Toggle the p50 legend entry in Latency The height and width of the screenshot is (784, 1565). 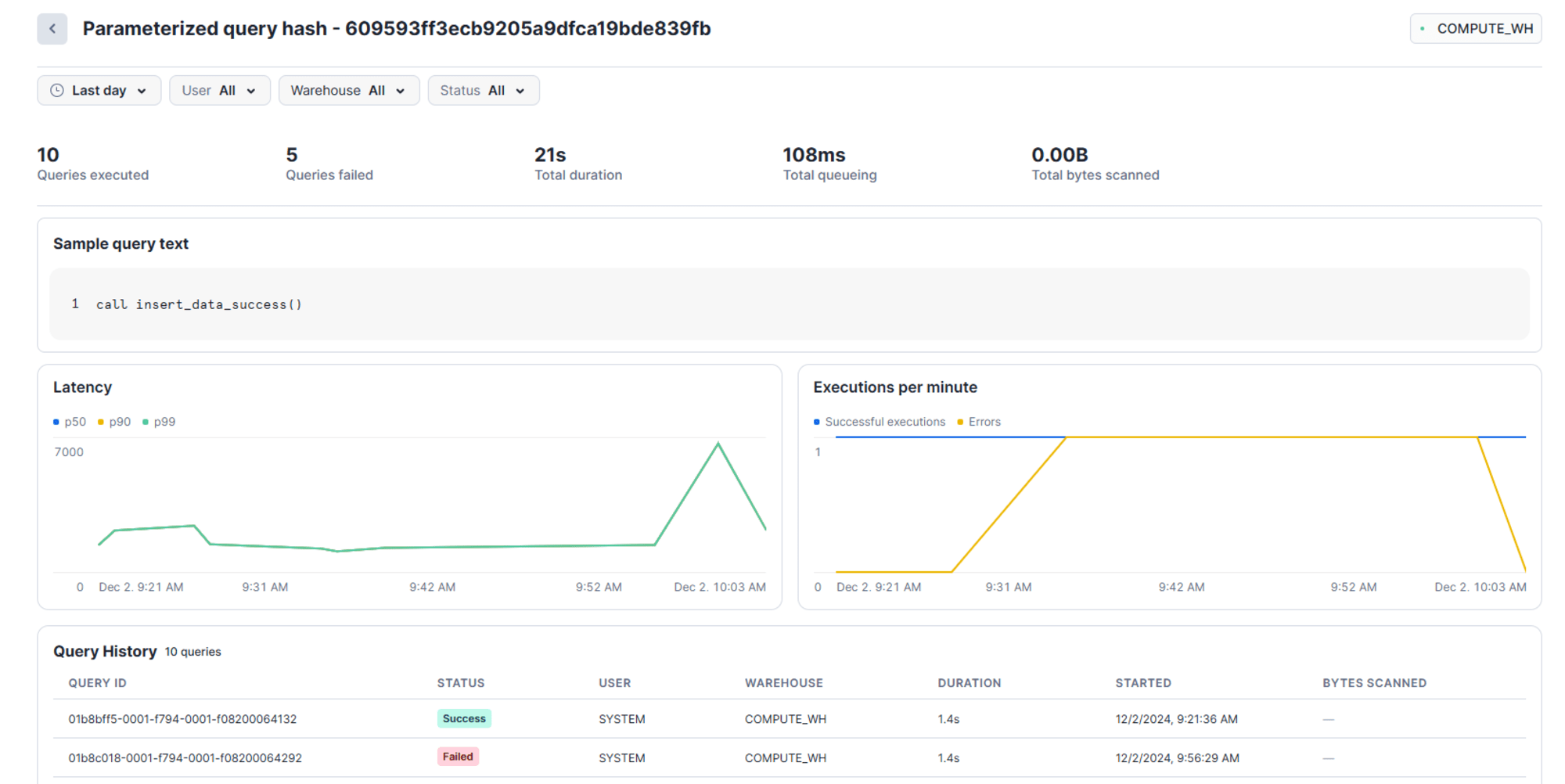click(x=70, y=422)
